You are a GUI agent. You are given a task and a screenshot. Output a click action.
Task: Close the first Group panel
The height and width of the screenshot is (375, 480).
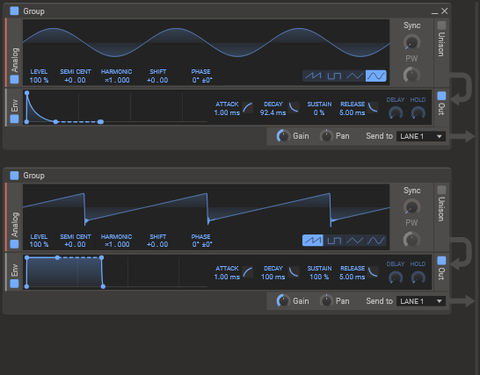point(444,11)
